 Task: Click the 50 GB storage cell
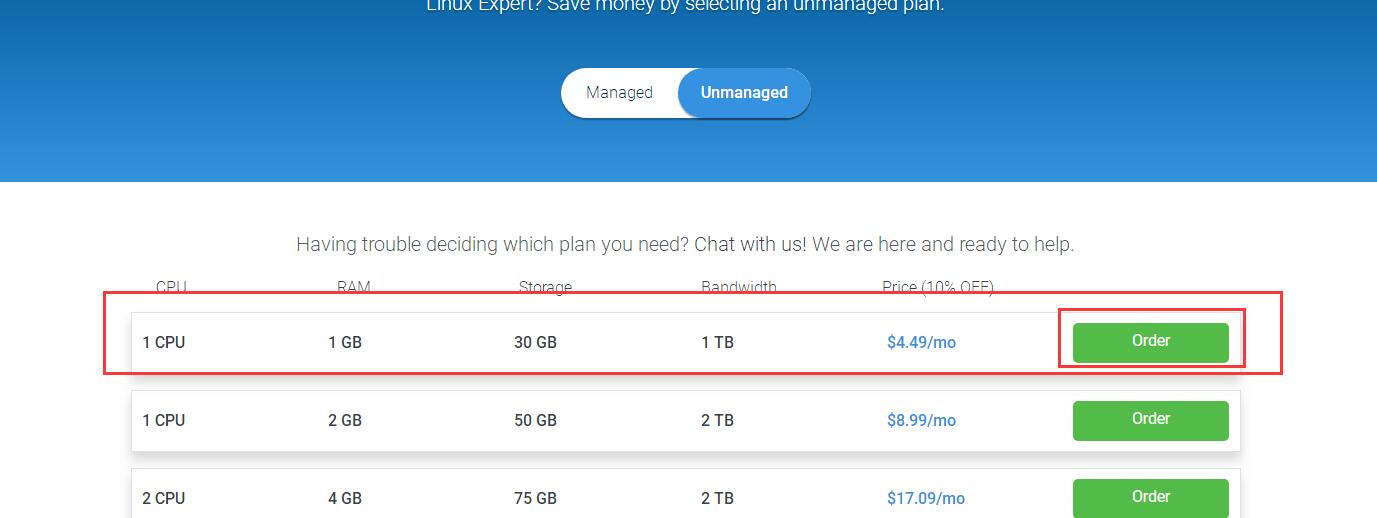(x=535, y=421)
